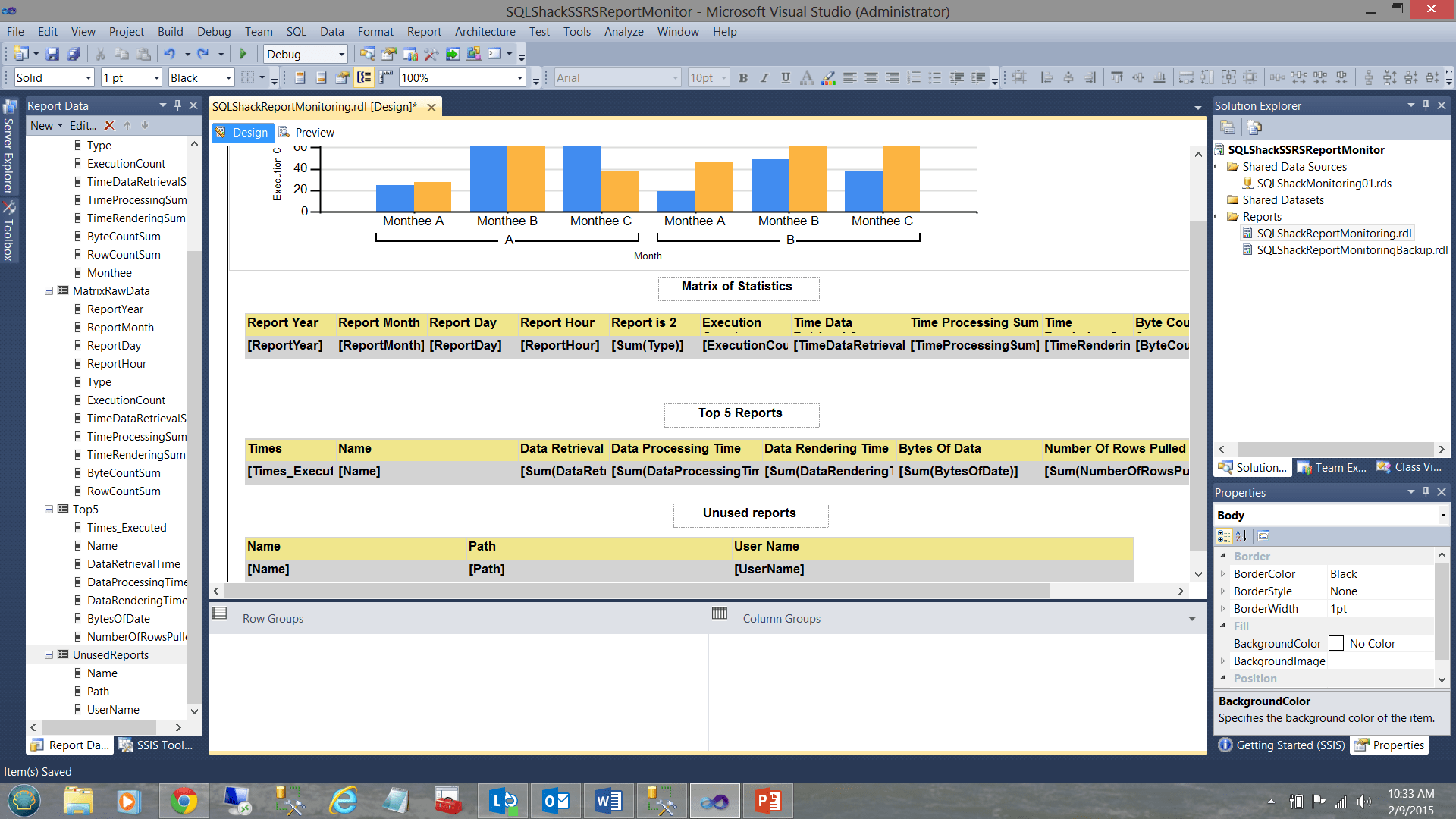Click the Bold formatting icon
1456x819 pixels.
tap(743, 77)
